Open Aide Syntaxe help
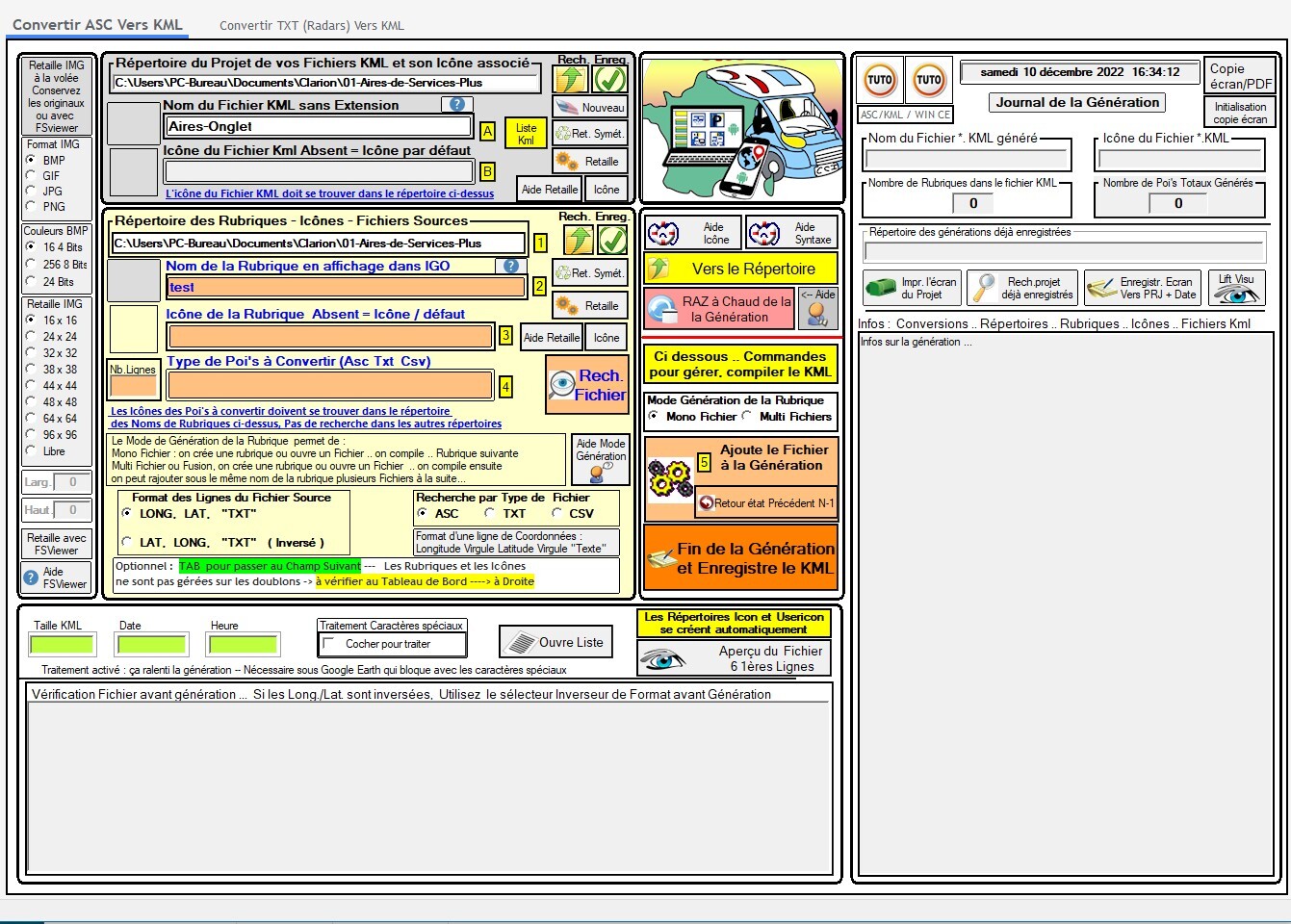The image size is (1291, 924). click(x=790, y=233)
